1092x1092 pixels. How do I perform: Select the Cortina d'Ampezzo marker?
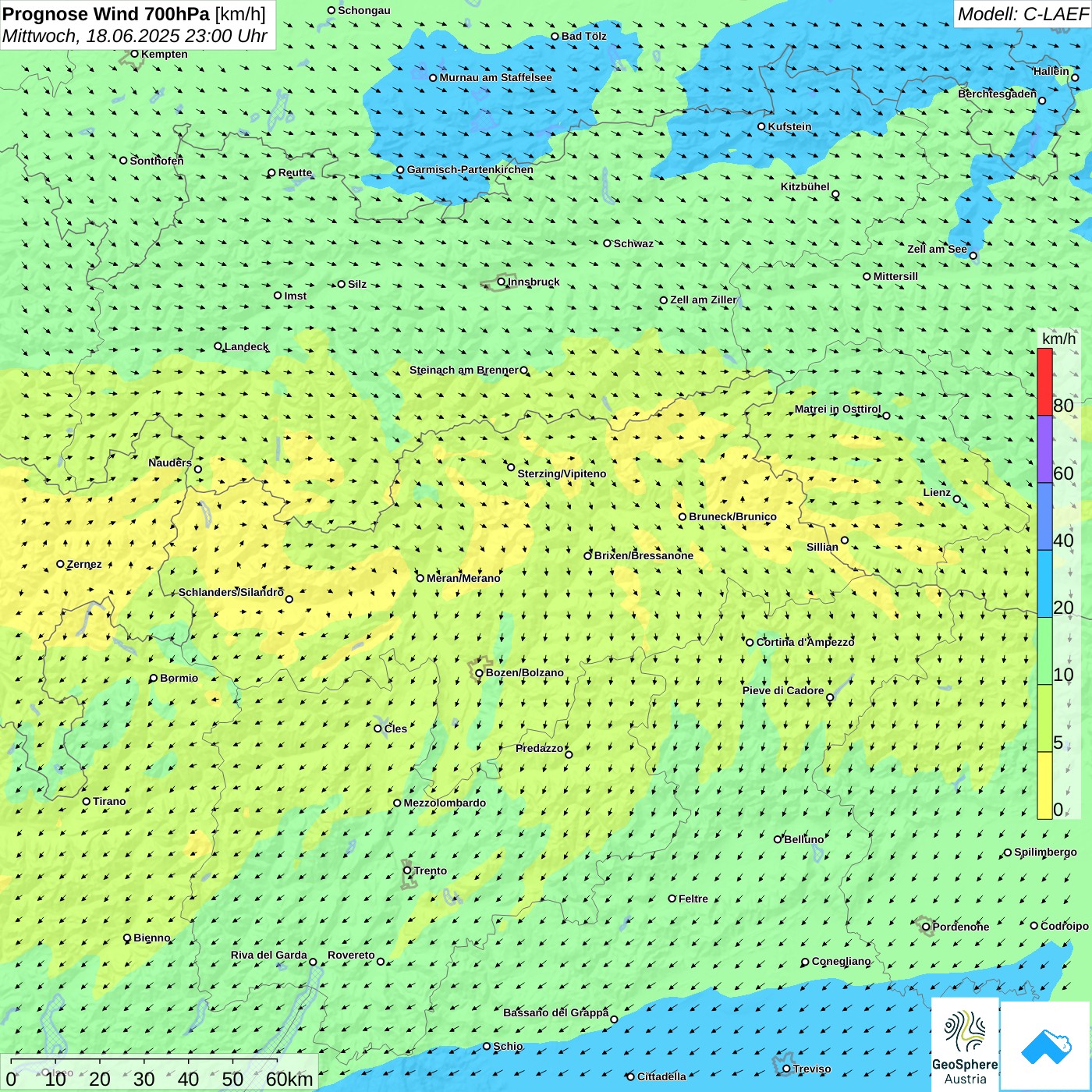click(x=750, y=643)
